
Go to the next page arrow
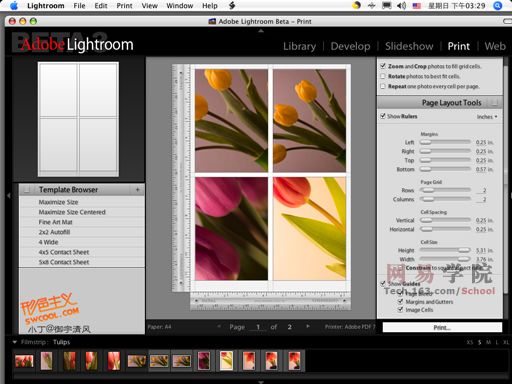307,327
